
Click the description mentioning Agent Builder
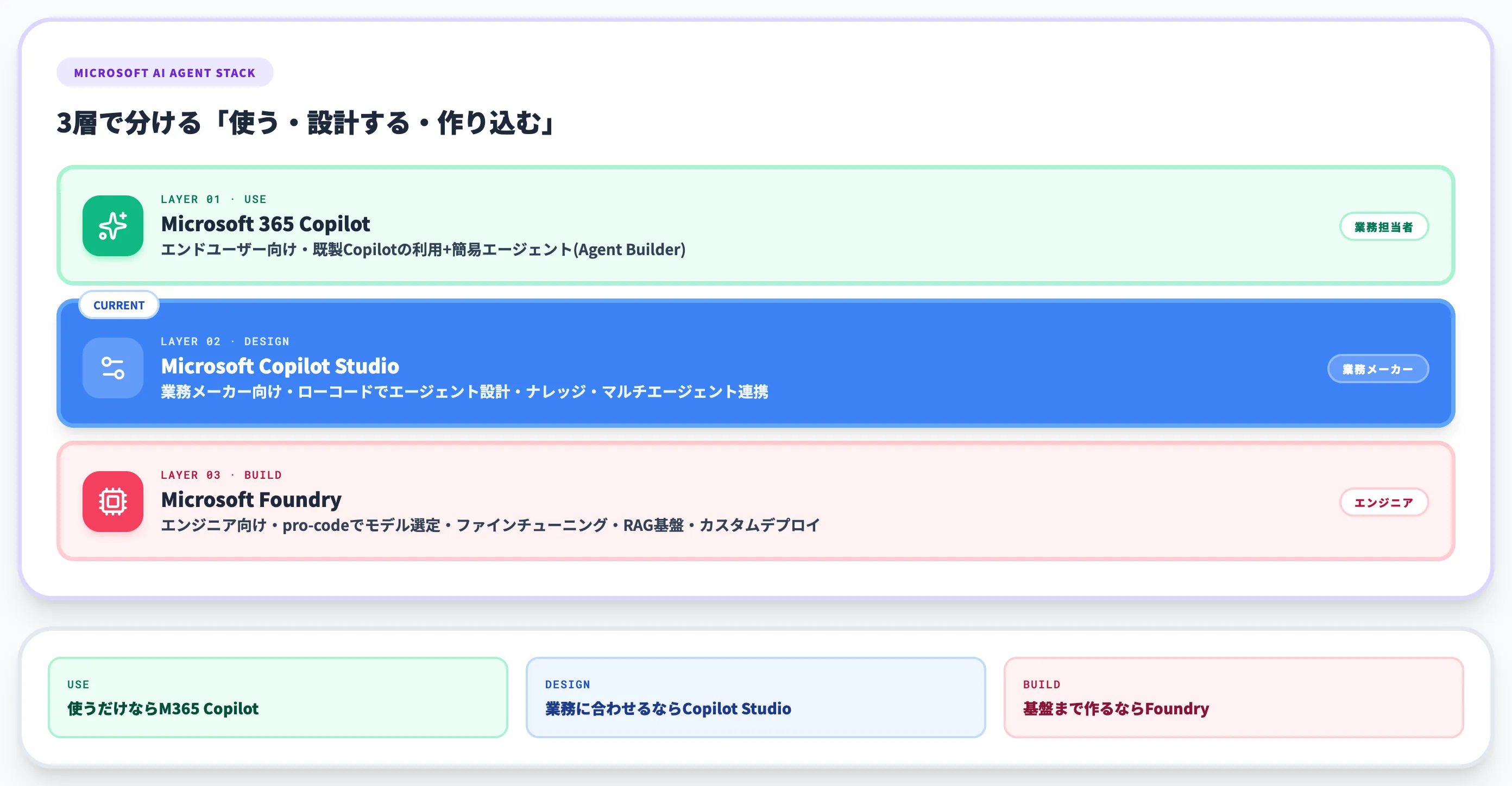(423, 250)
